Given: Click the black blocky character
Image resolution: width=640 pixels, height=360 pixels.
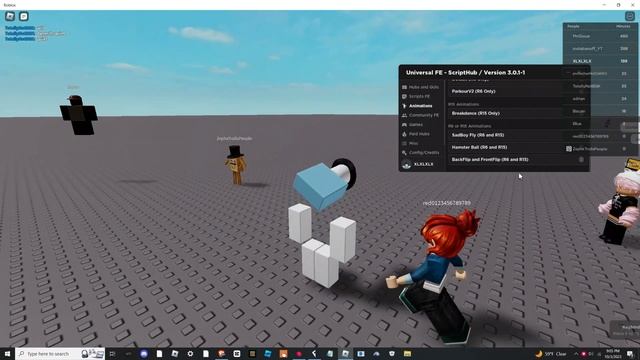Looking at the screenshot, I should coord(78,115).
